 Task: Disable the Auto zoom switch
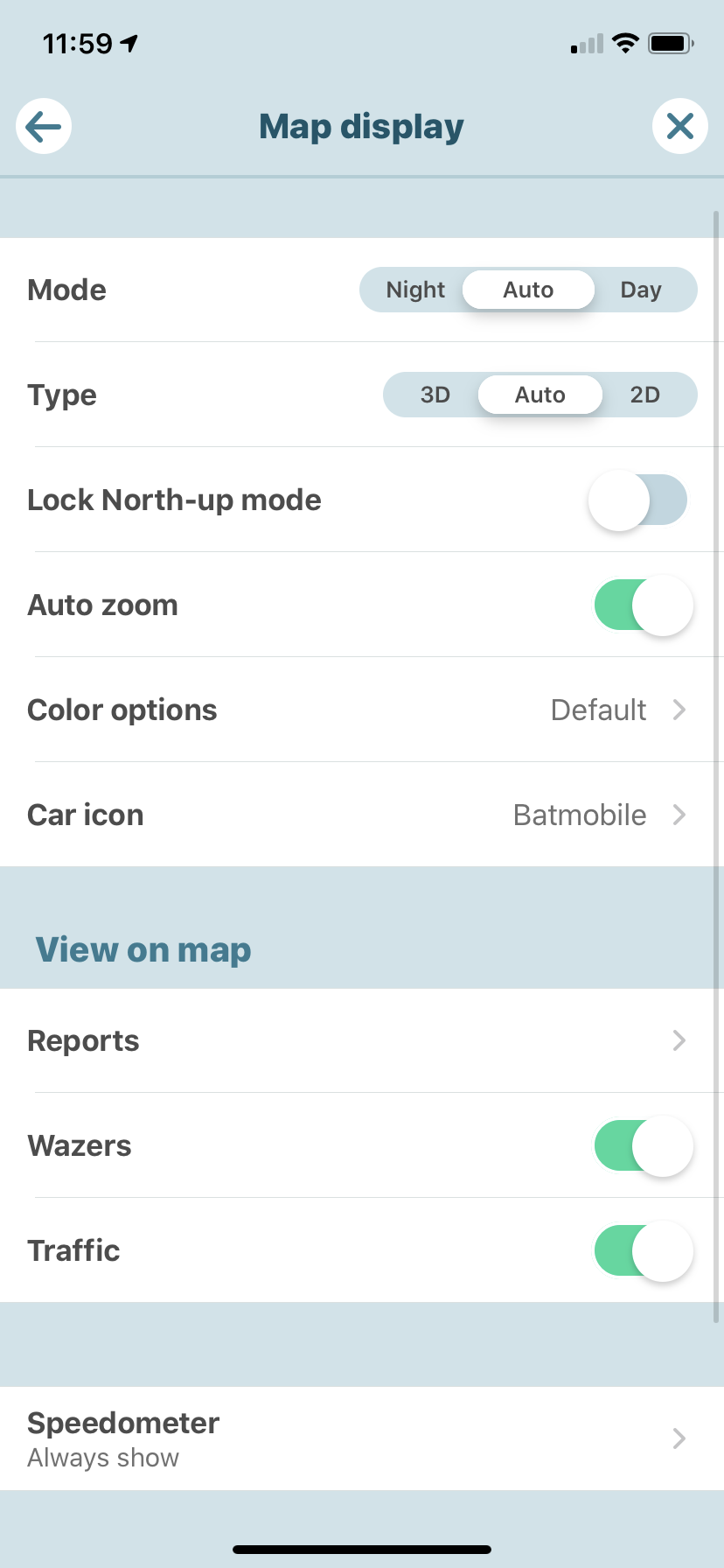(x=644, y=605)
